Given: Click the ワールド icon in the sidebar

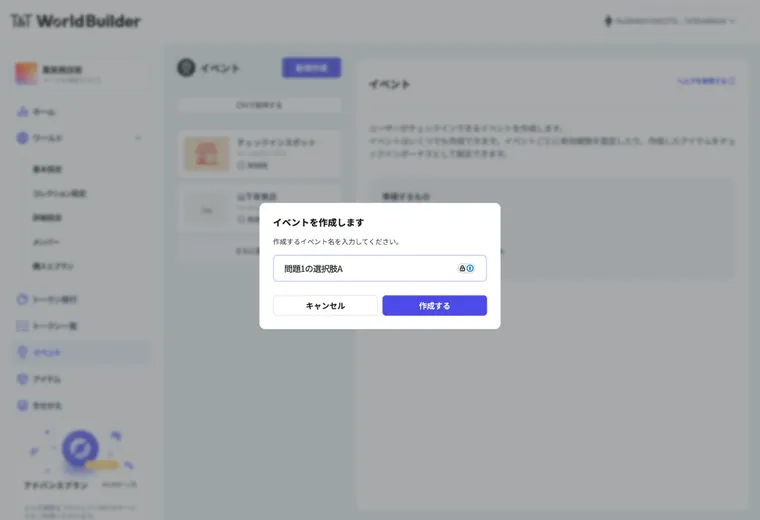Looking at the screenshot, I should point(22,138).
